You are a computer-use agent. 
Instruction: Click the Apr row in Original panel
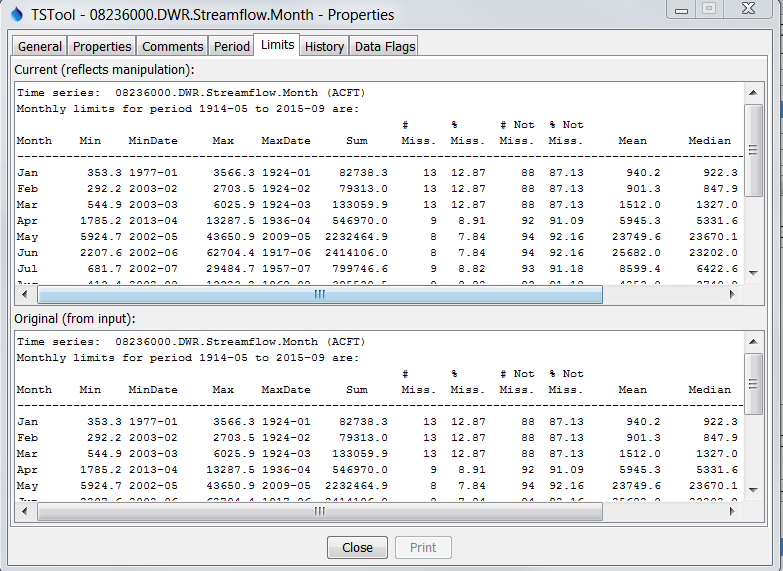(378, 470)
